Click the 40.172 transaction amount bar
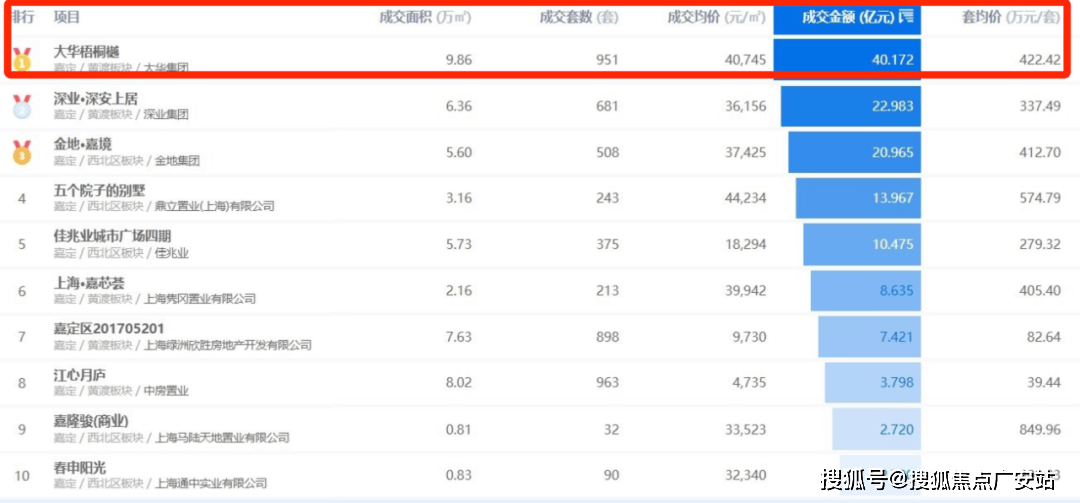Viewport: 1080px width, 503px height. (x=846, y=60)
